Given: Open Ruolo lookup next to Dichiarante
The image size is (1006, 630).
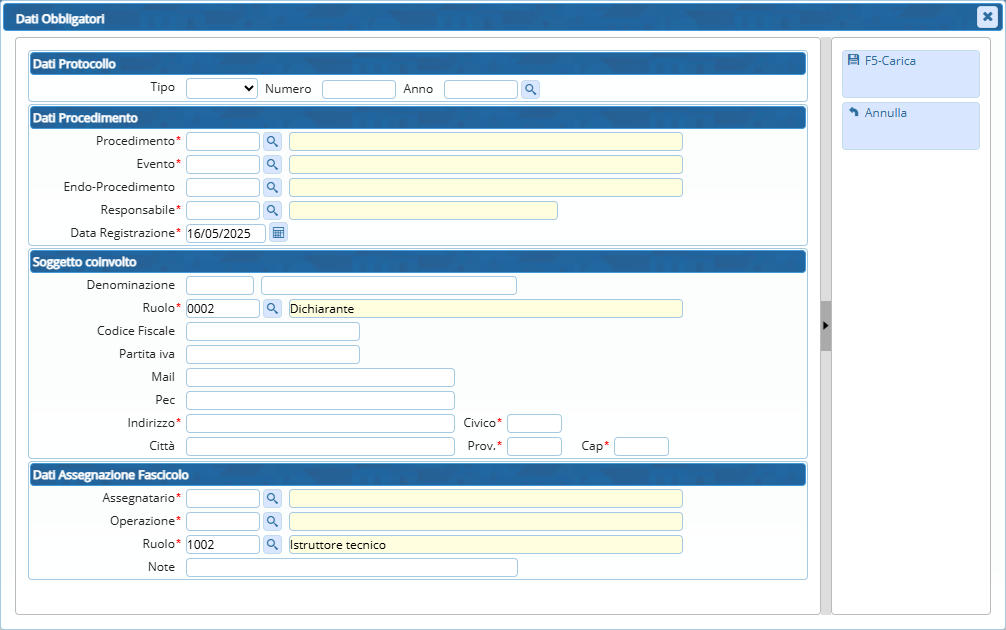Looking at the screenshot, I should tap(272, 308).
